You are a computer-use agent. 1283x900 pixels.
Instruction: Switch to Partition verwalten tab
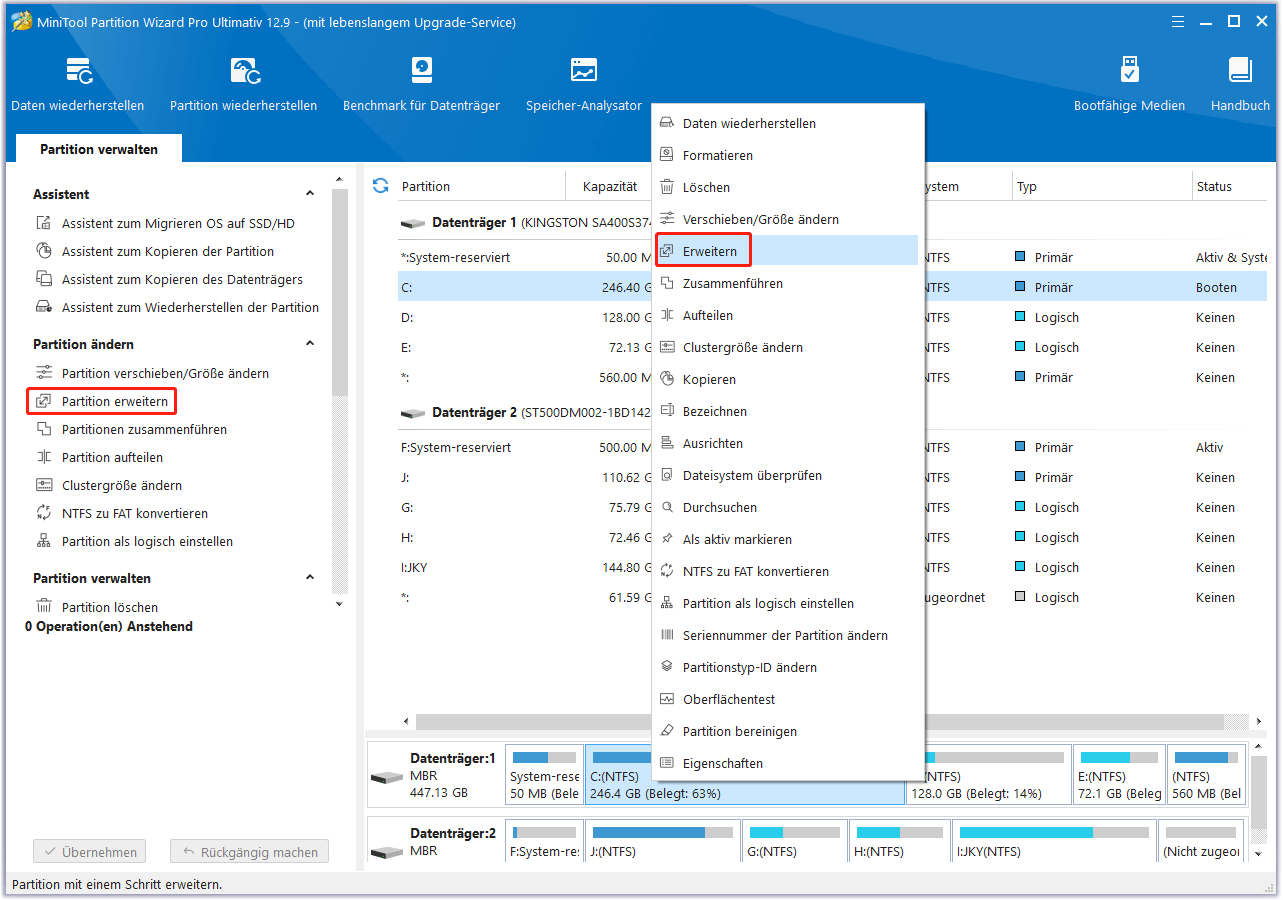click(99, 149)
